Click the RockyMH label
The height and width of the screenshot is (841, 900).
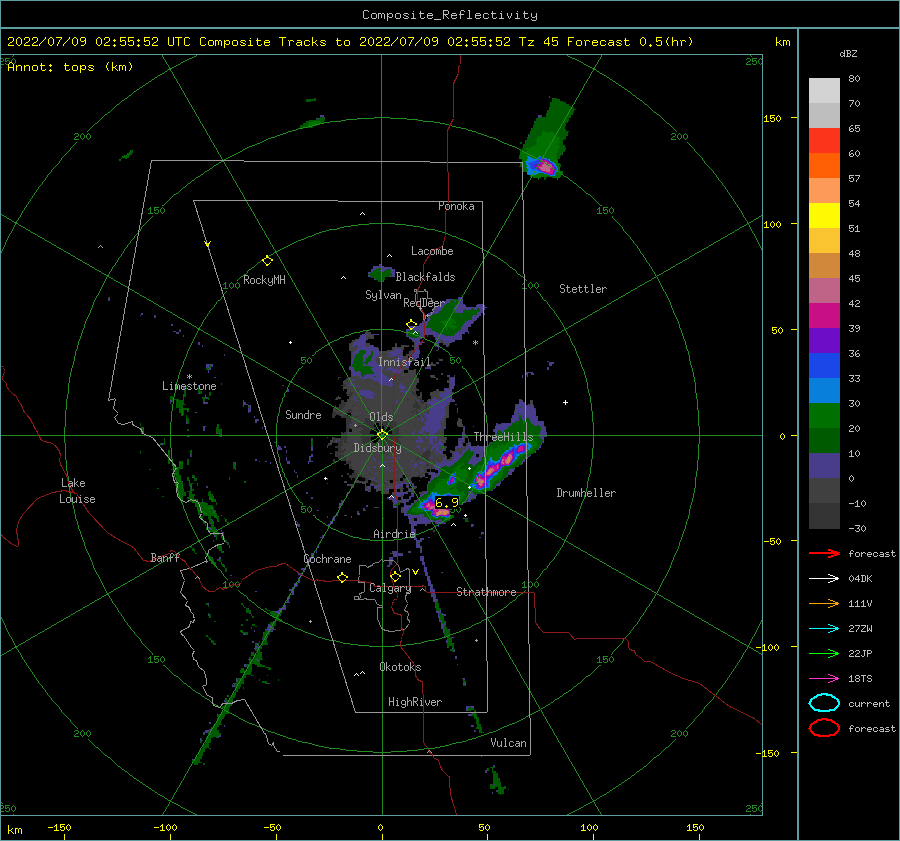[264, 280]
